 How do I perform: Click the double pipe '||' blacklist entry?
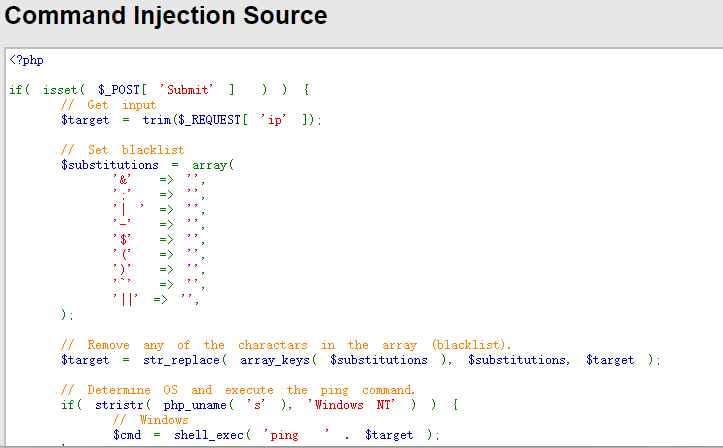(x=125, y=299)
